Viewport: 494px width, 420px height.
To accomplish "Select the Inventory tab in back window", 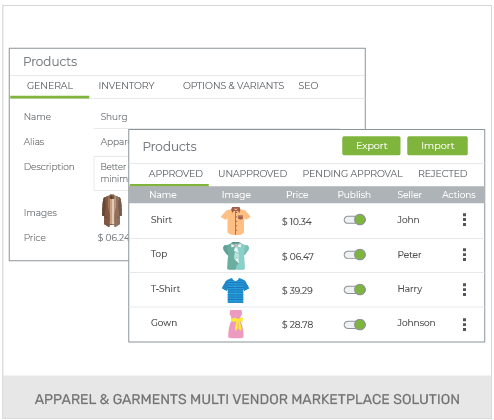I will [126, 86].
